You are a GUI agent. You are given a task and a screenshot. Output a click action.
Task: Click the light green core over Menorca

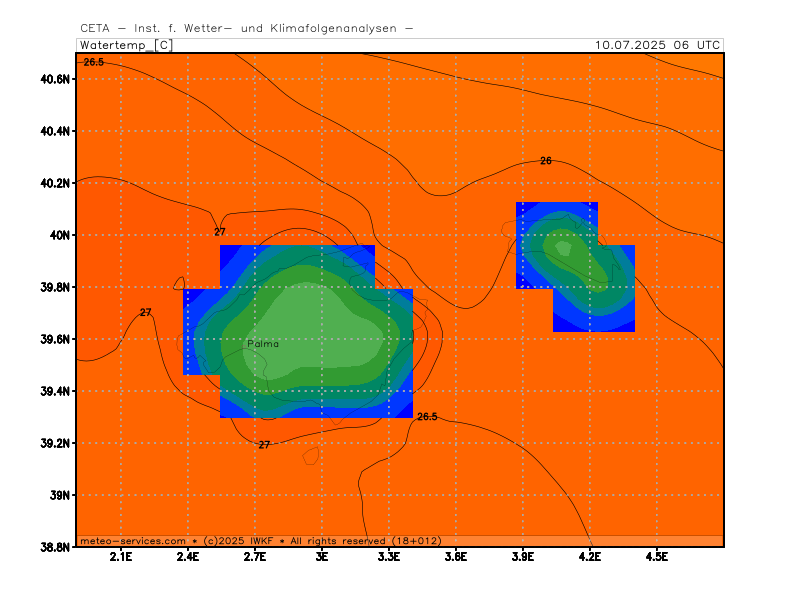[x=563, y=248]
